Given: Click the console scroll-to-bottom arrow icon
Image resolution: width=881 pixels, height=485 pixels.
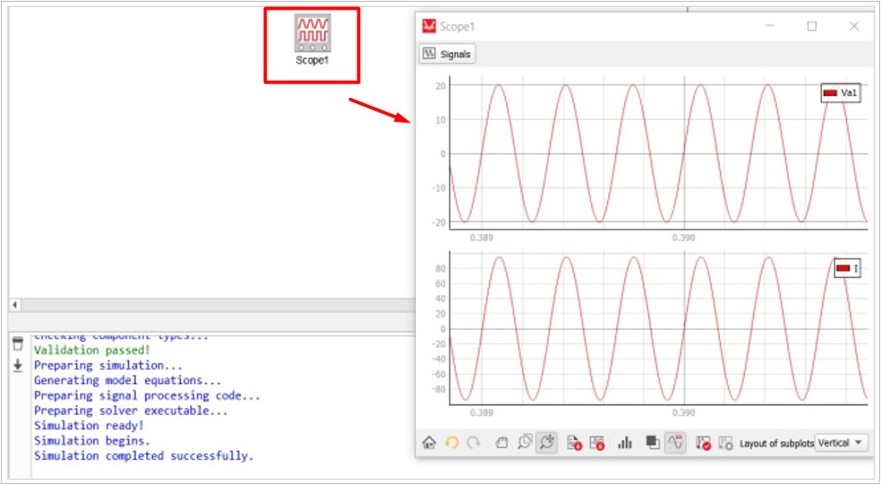Looking at the screenshot, I should tap(17, 366).
